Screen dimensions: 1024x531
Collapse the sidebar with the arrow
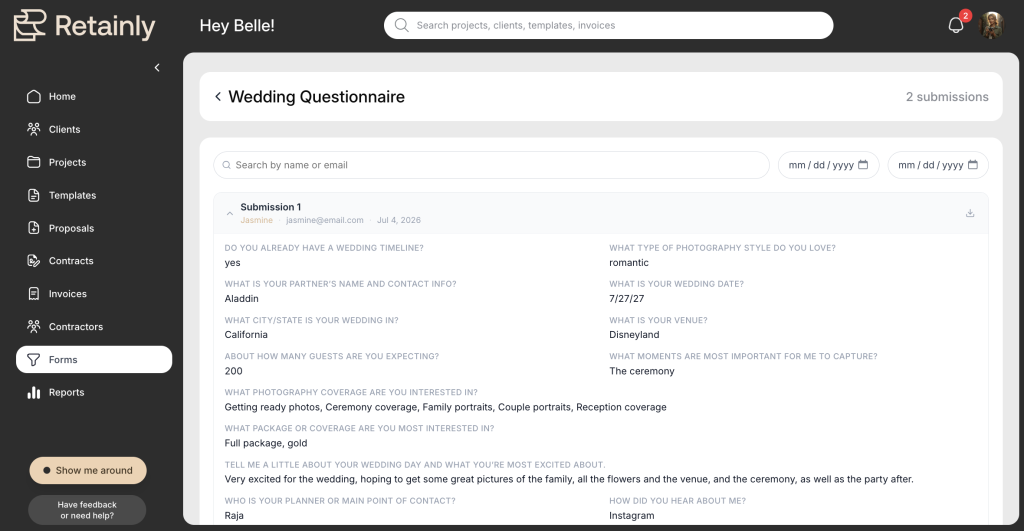[x=157, y=67]
